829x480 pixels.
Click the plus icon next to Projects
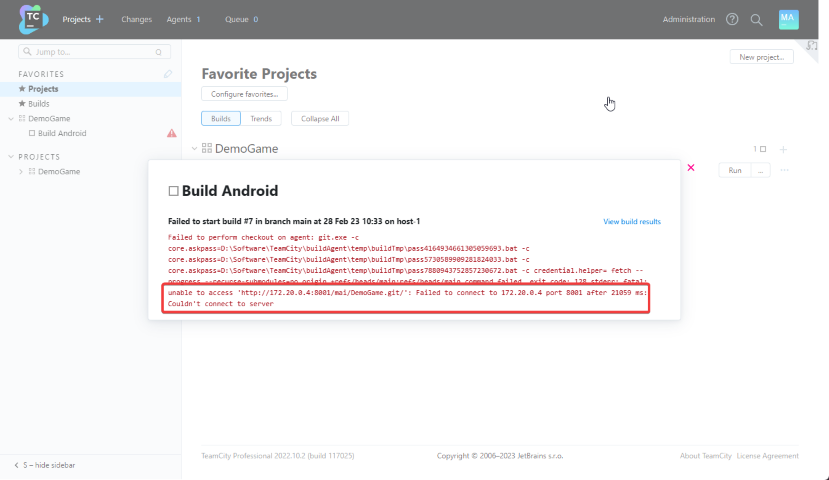99,19
